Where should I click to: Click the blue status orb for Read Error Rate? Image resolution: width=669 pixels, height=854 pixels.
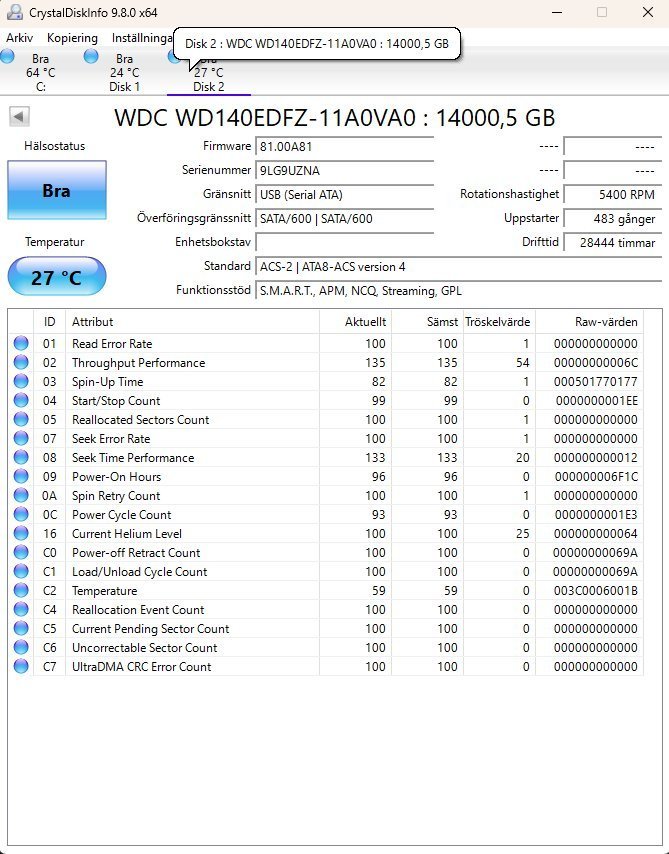21,344
